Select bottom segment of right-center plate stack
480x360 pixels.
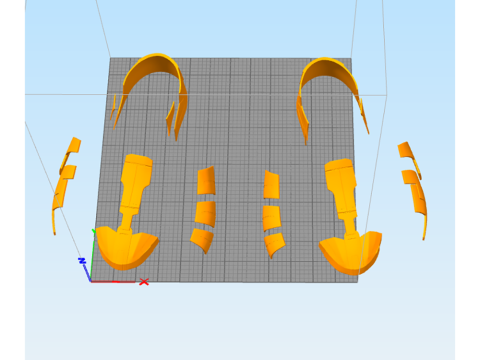click(274, 245)
